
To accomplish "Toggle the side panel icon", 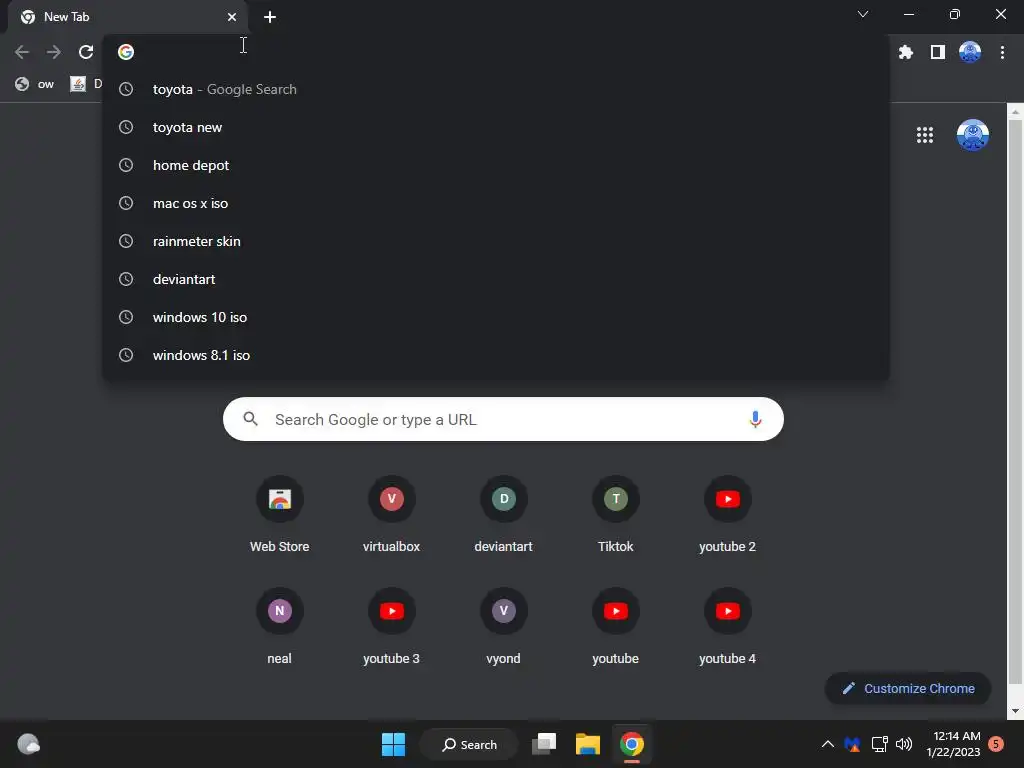I will coord(937,52).
